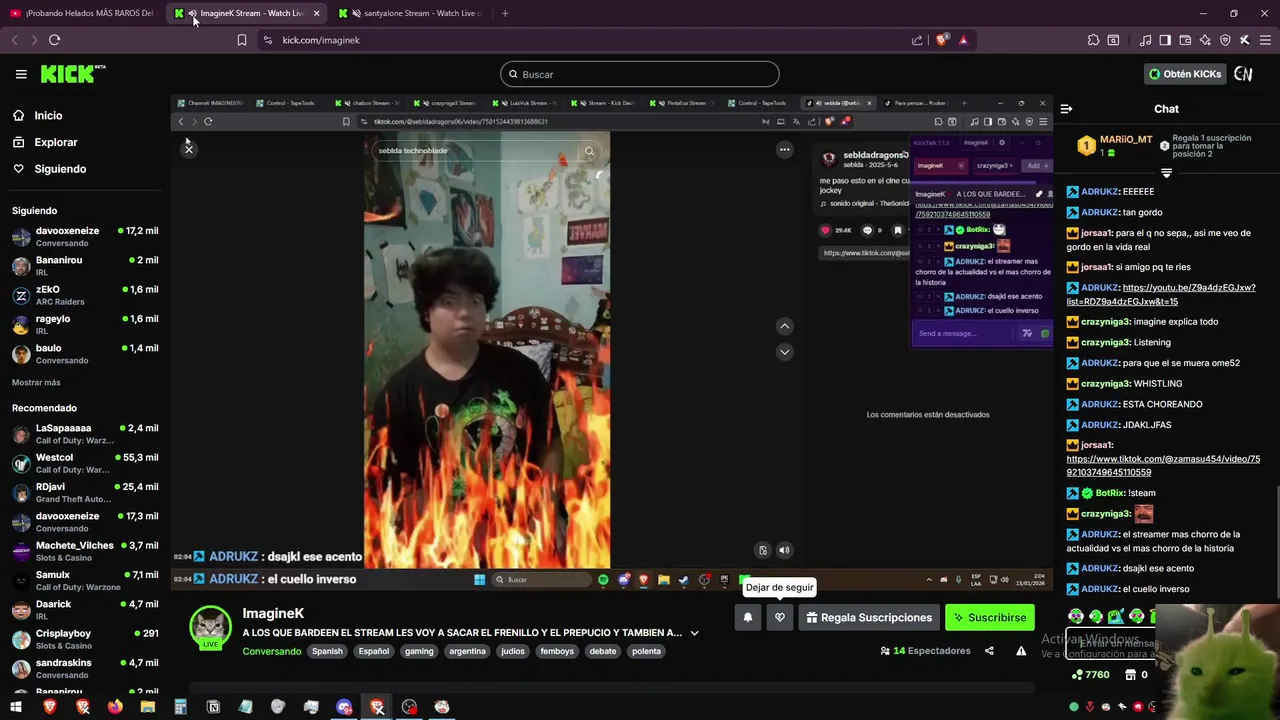Open rageylo channel in sidebar

point(85,325)
